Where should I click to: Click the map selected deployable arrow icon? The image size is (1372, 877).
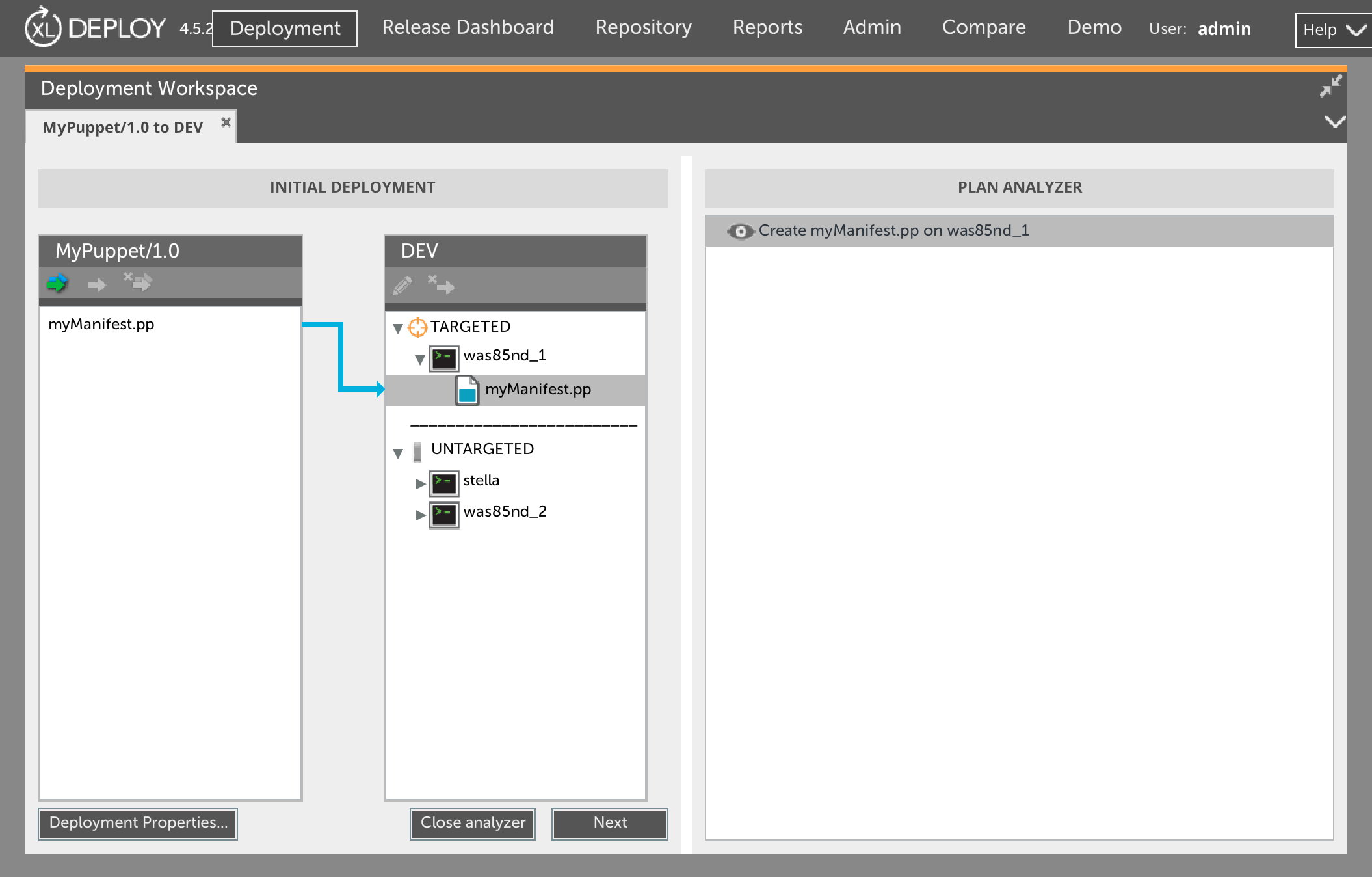(97, 284)
